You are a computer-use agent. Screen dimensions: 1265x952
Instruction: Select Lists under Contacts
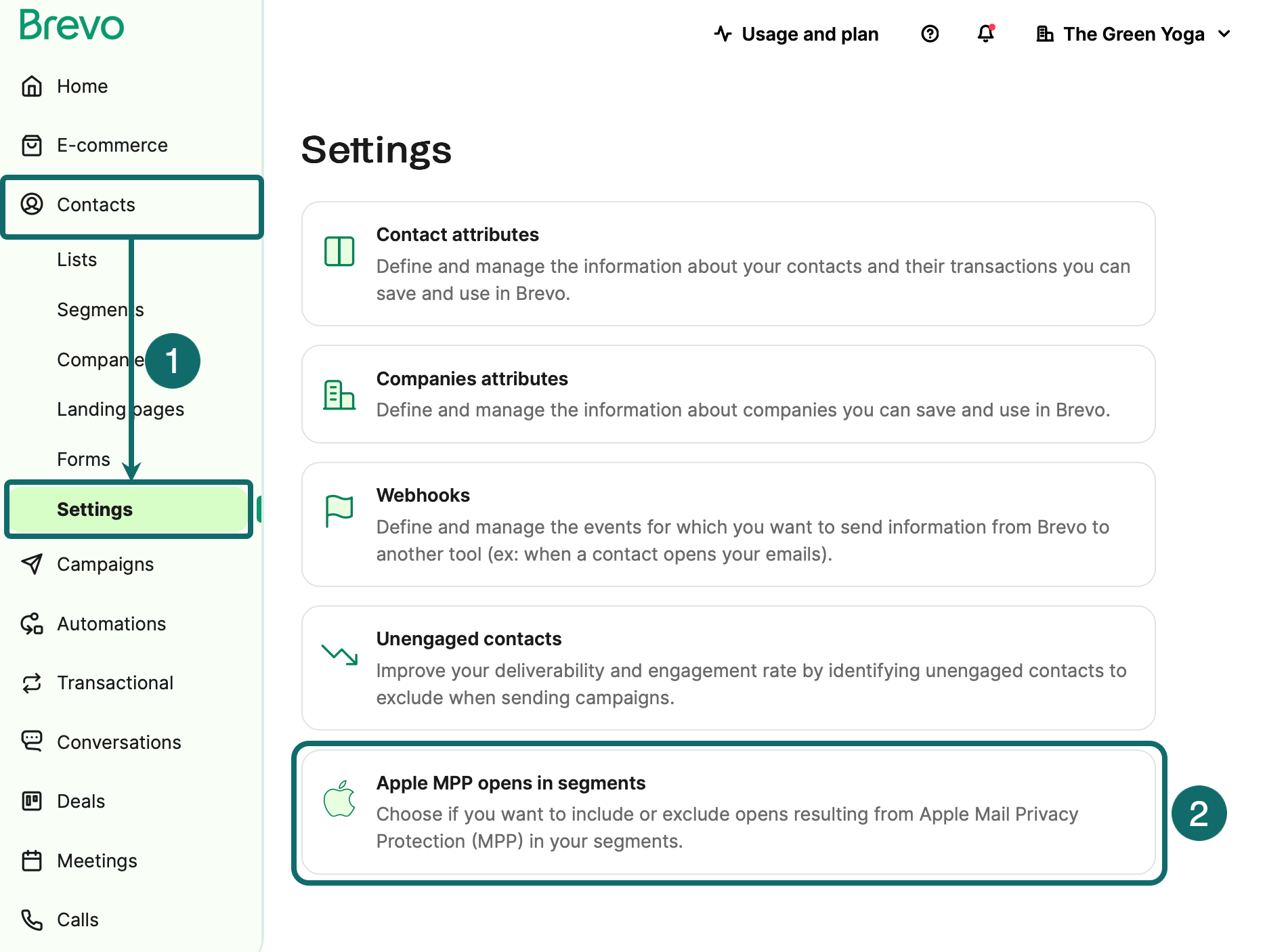tap(77, 260)
